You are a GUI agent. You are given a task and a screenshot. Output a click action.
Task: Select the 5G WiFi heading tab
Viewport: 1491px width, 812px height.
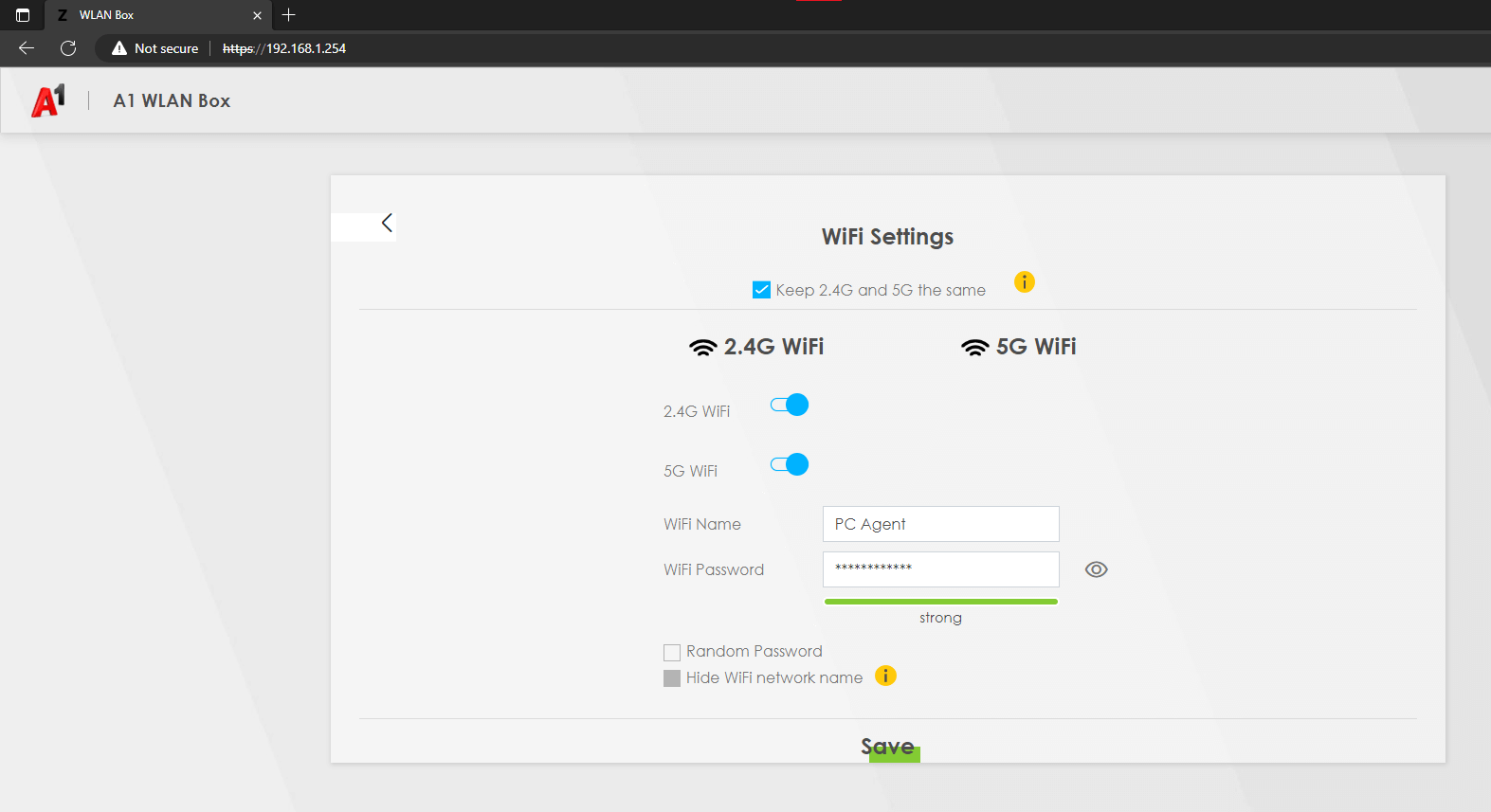click(1019, 347)
